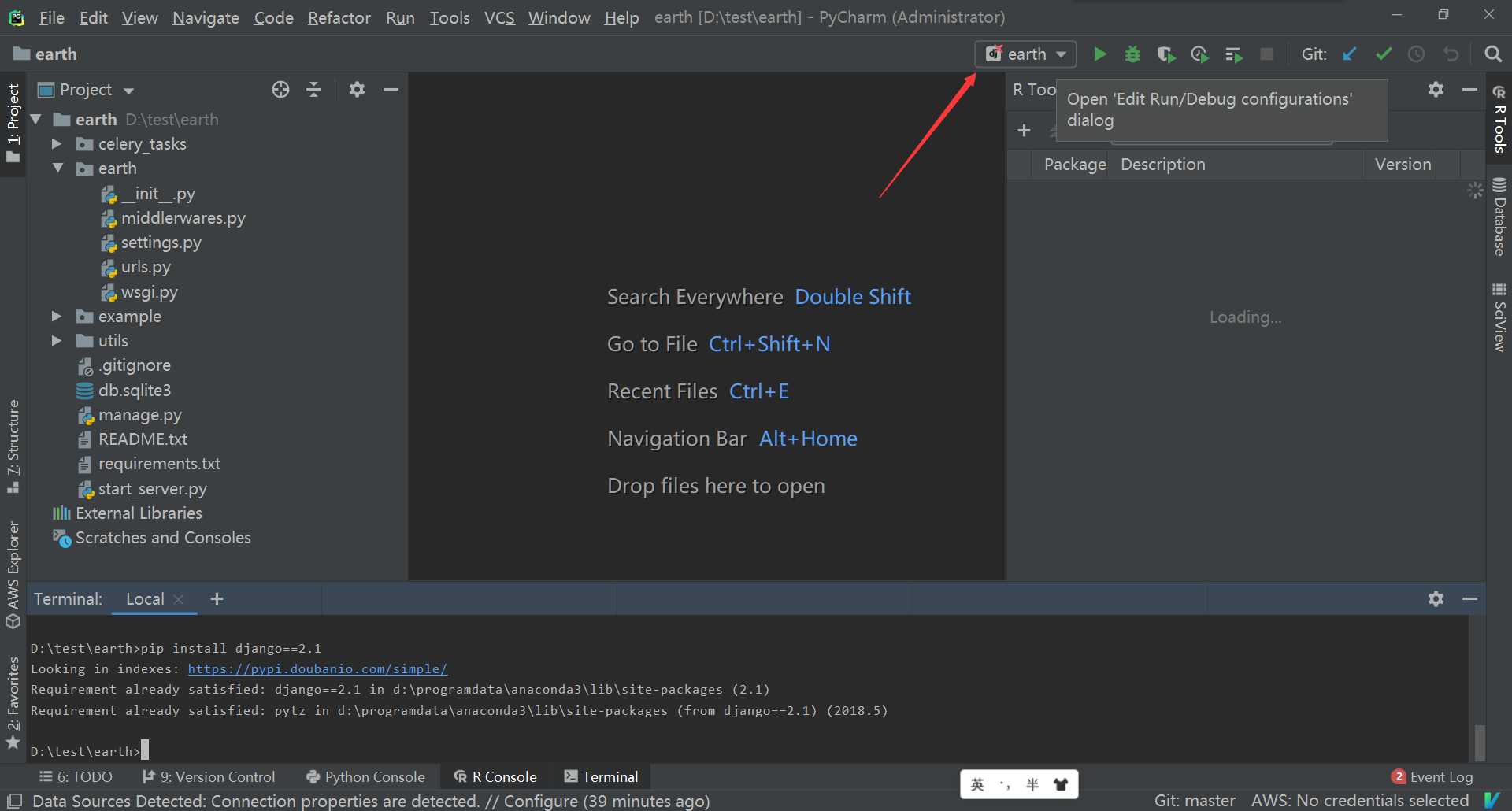Select db.sqlite3 in project tree
The width and height of the screenshot is (1512, 811).
134,391
